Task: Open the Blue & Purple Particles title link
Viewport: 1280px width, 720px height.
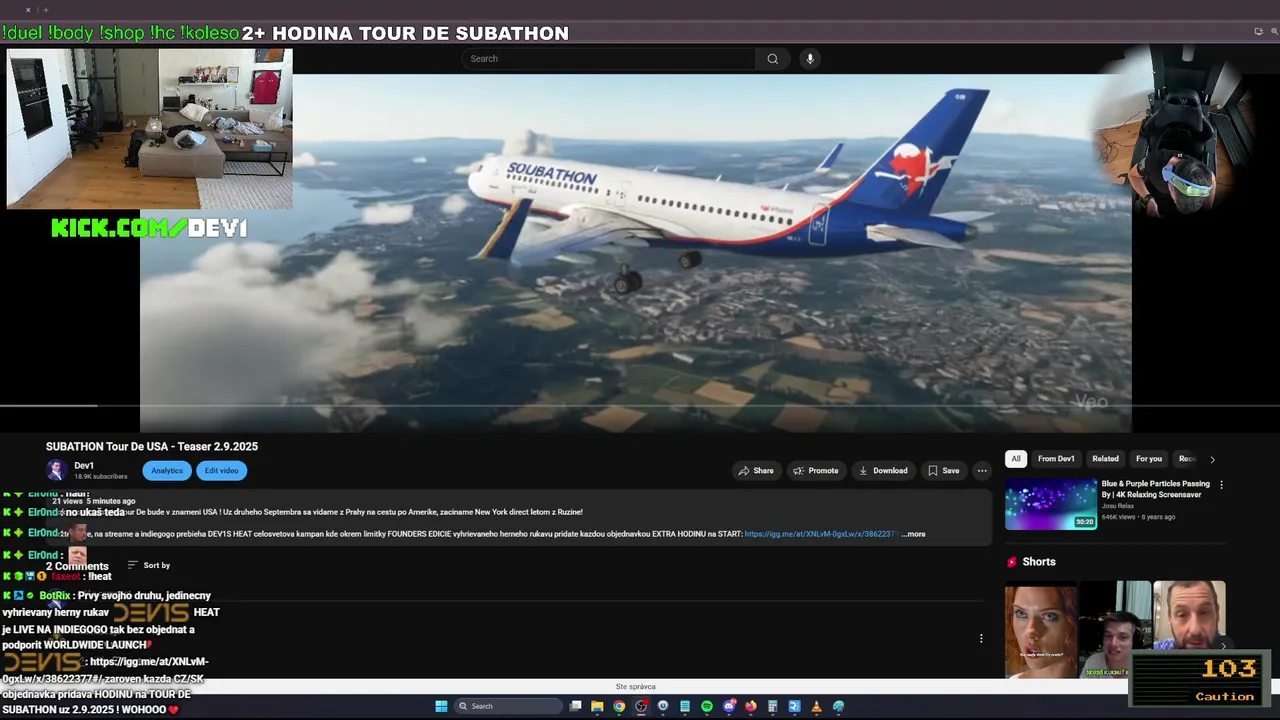Action: click(x=1155, y=489)
